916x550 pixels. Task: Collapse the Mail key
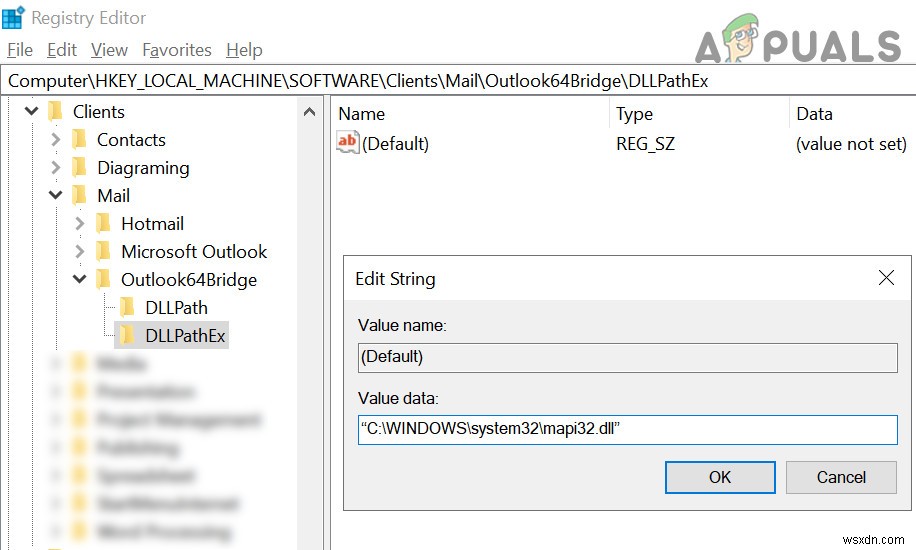pyautogui.click(x=55, y=195)
